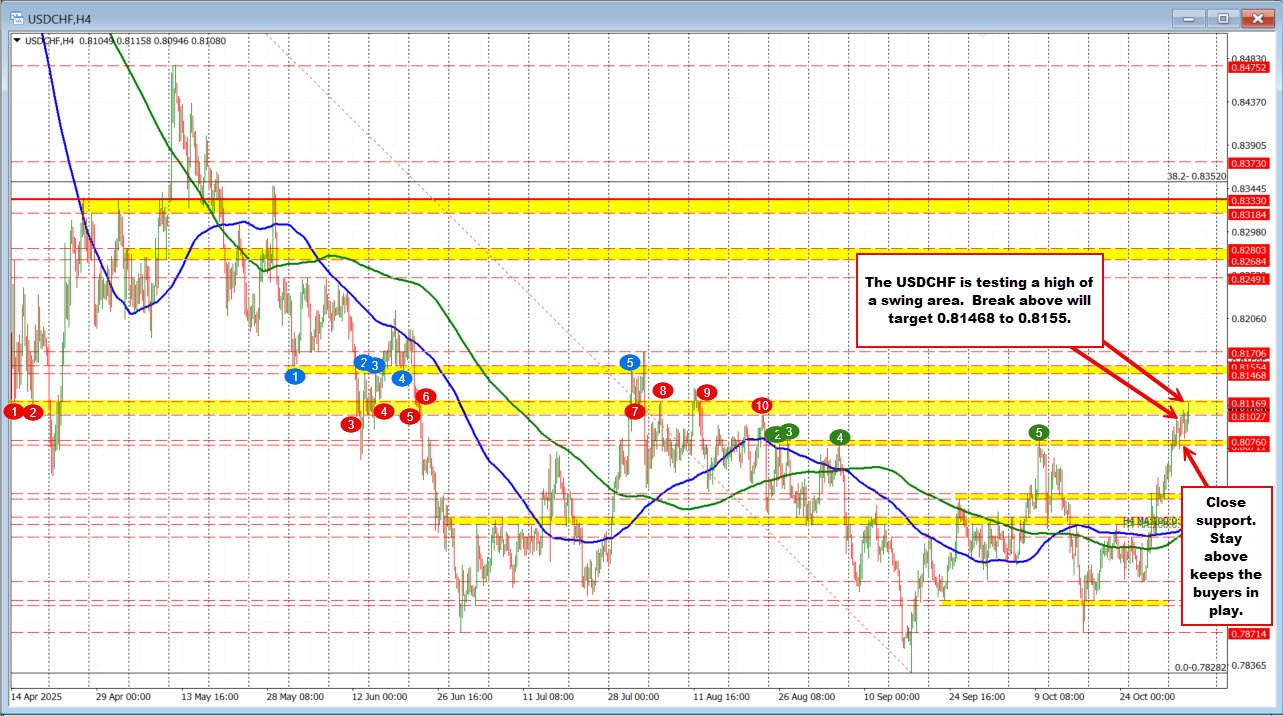1283x716 pixels.
Task: Select red marker 10 near the 26 Aug area
Action: tap(762, 406)
